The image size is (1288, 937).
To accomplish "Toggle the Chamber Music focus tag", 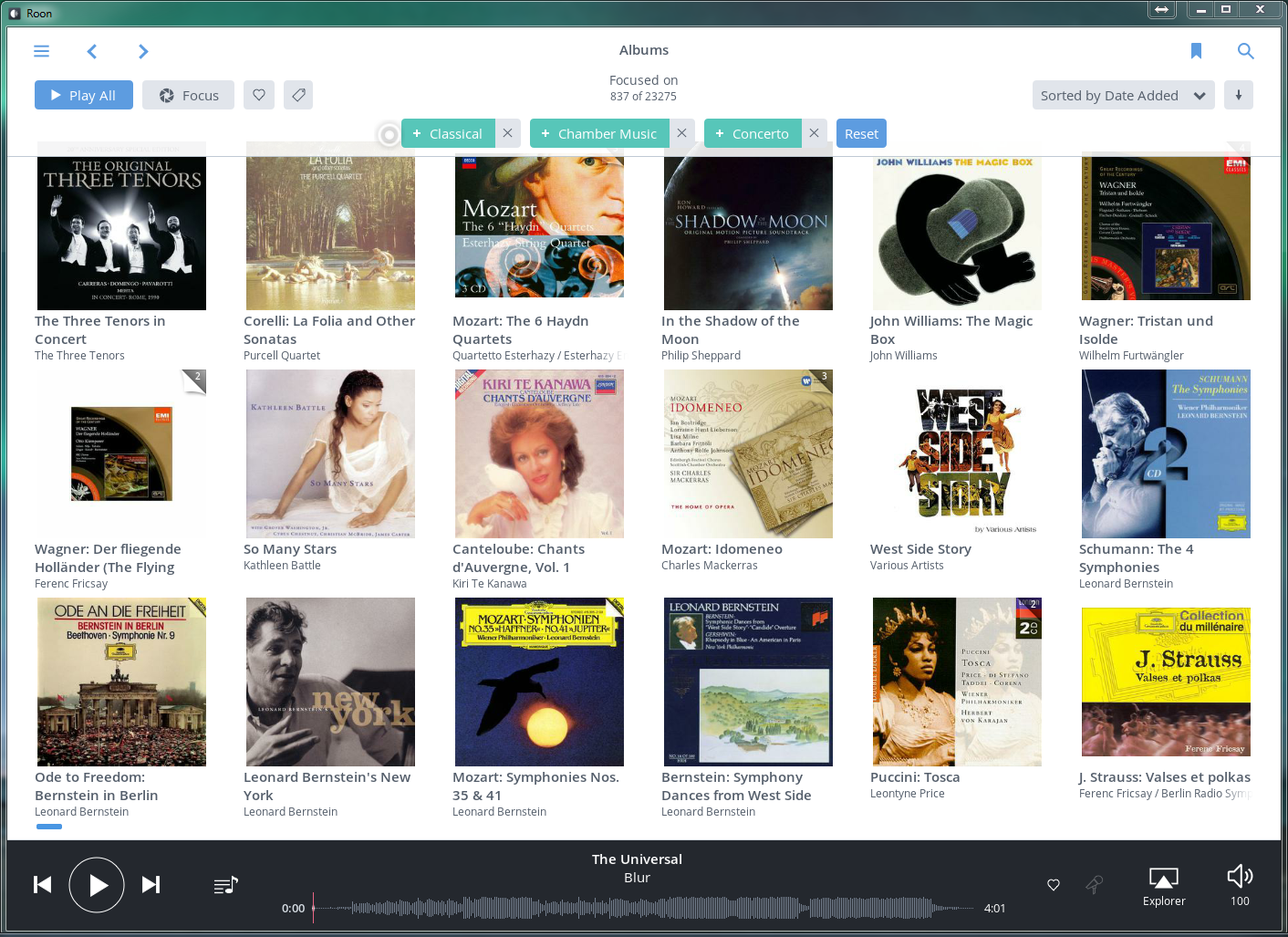I will coord(599,133).
